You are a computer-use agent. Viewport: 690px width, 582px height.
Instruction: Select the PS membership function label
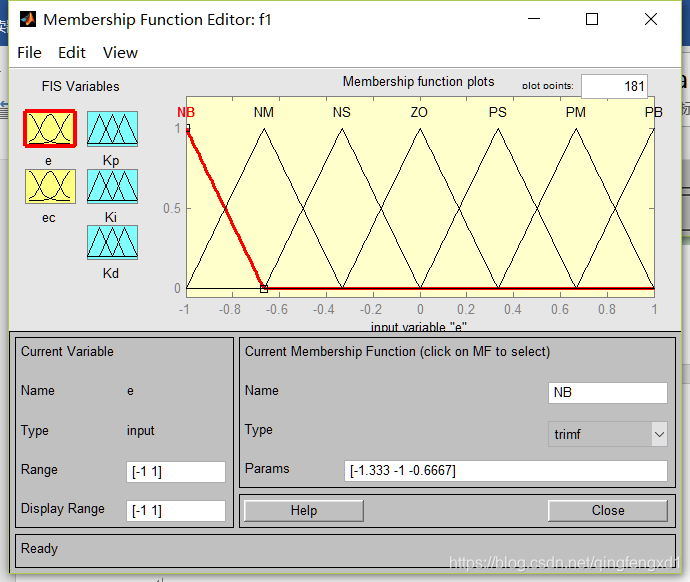tap(498, 113)
